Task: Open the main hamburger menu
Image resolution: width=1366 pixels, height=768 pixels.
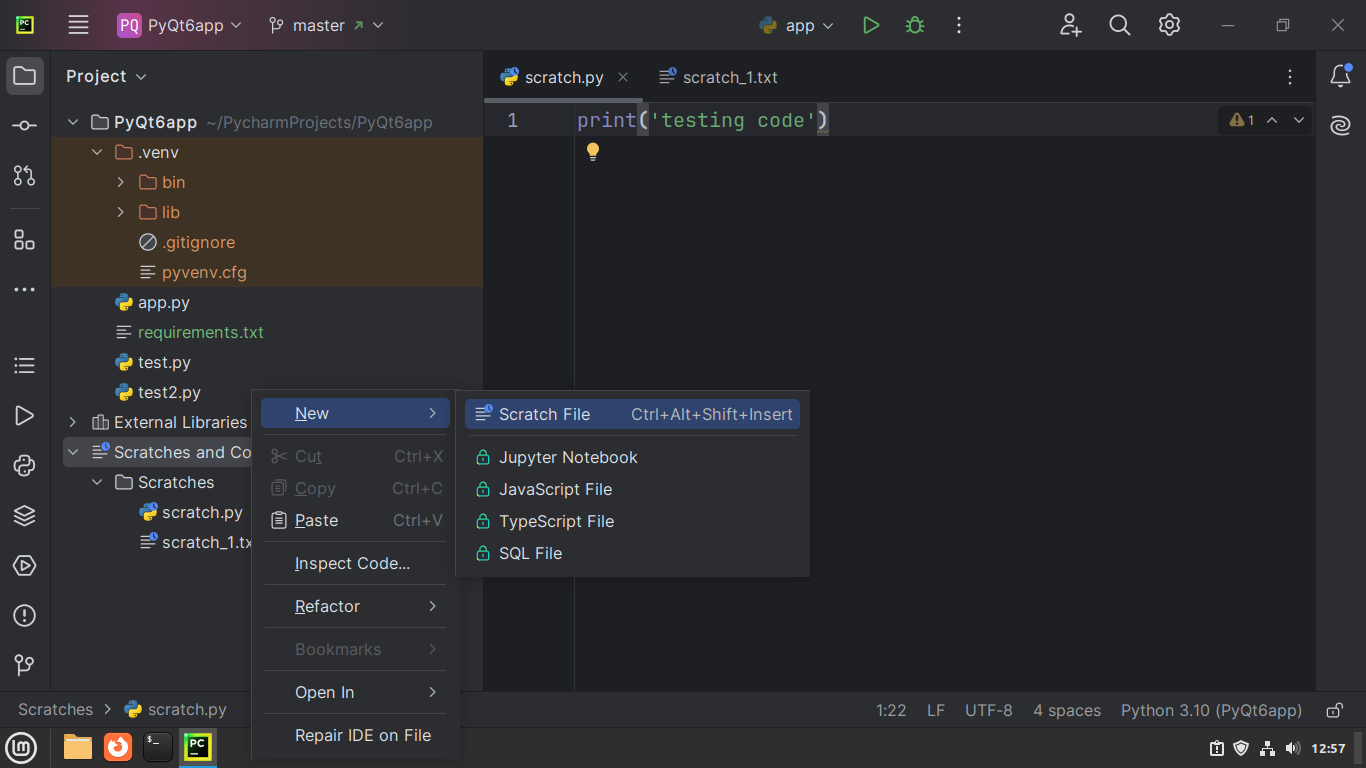Action: click(x=78, y=25)
